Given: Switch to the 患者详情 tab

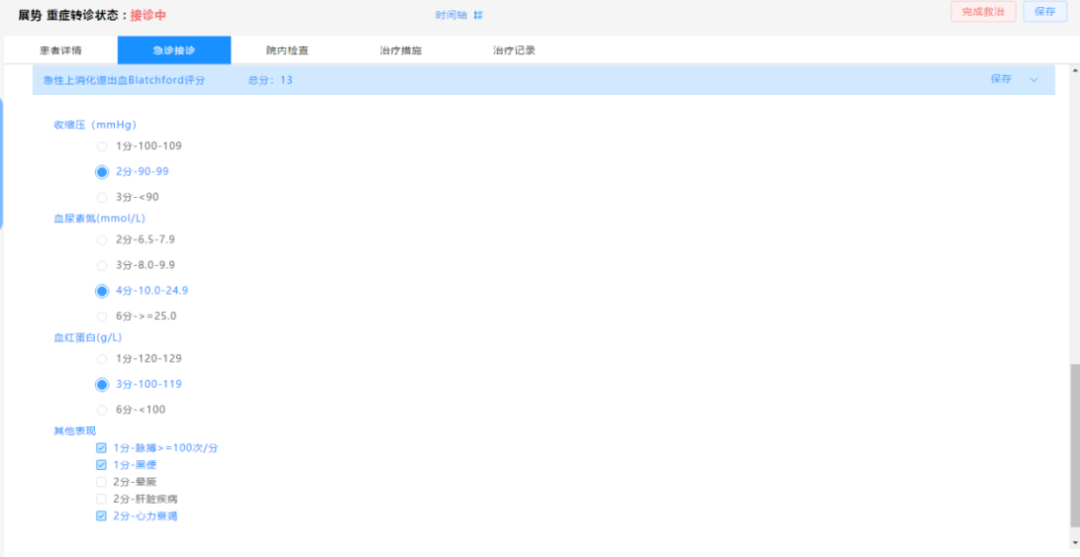Looking at the screenshot, I should coord(61,50).
